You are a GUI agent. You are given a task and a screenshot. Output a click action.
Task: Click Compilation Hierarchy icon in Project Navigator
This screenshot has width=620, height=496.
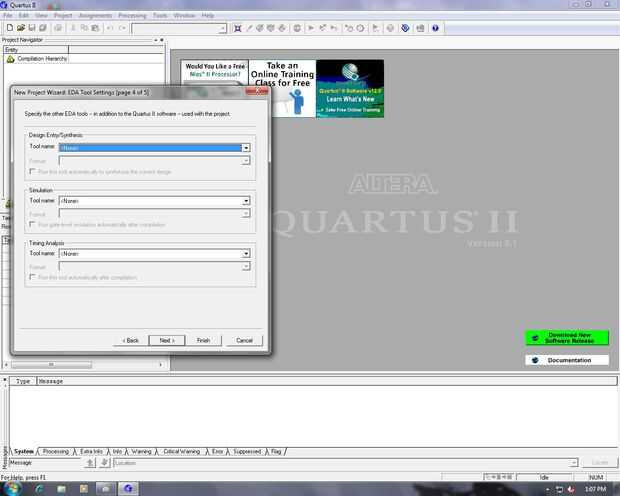10,59
